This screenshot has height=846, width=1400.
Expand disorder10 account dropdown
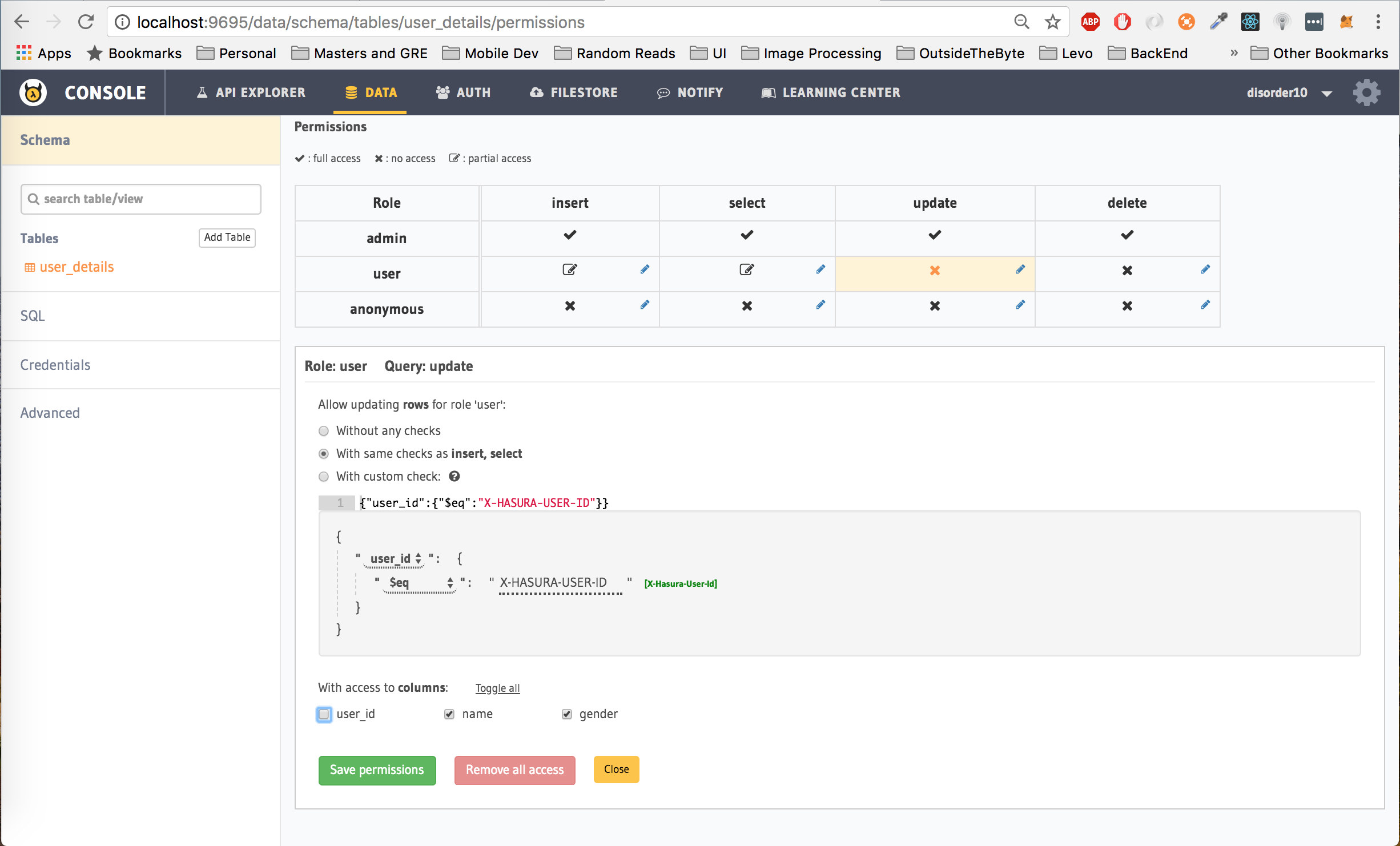(x=1327, y=93)
